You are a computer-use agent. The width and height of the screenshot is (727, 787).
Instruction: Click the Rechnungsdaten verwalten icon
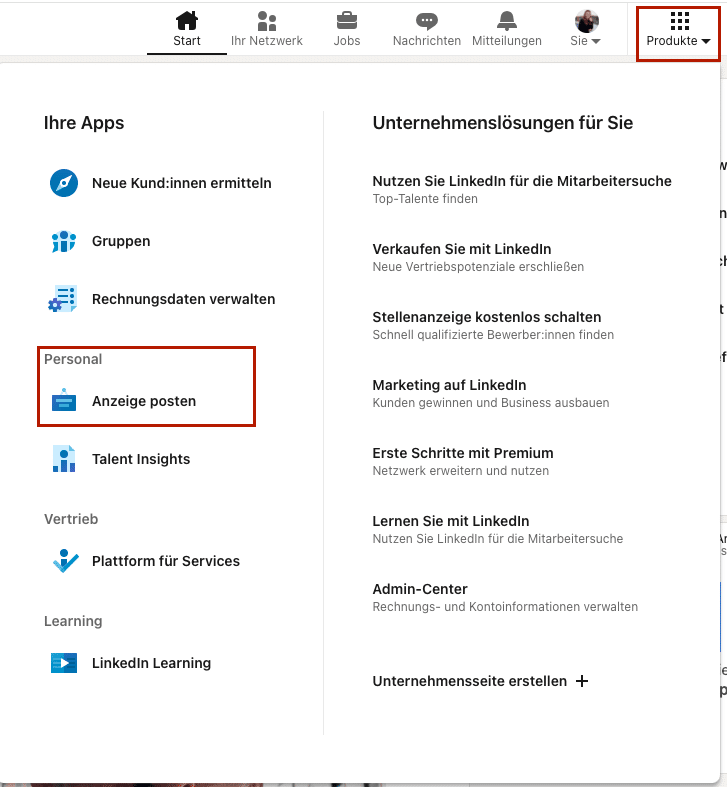tap(63, 299)
